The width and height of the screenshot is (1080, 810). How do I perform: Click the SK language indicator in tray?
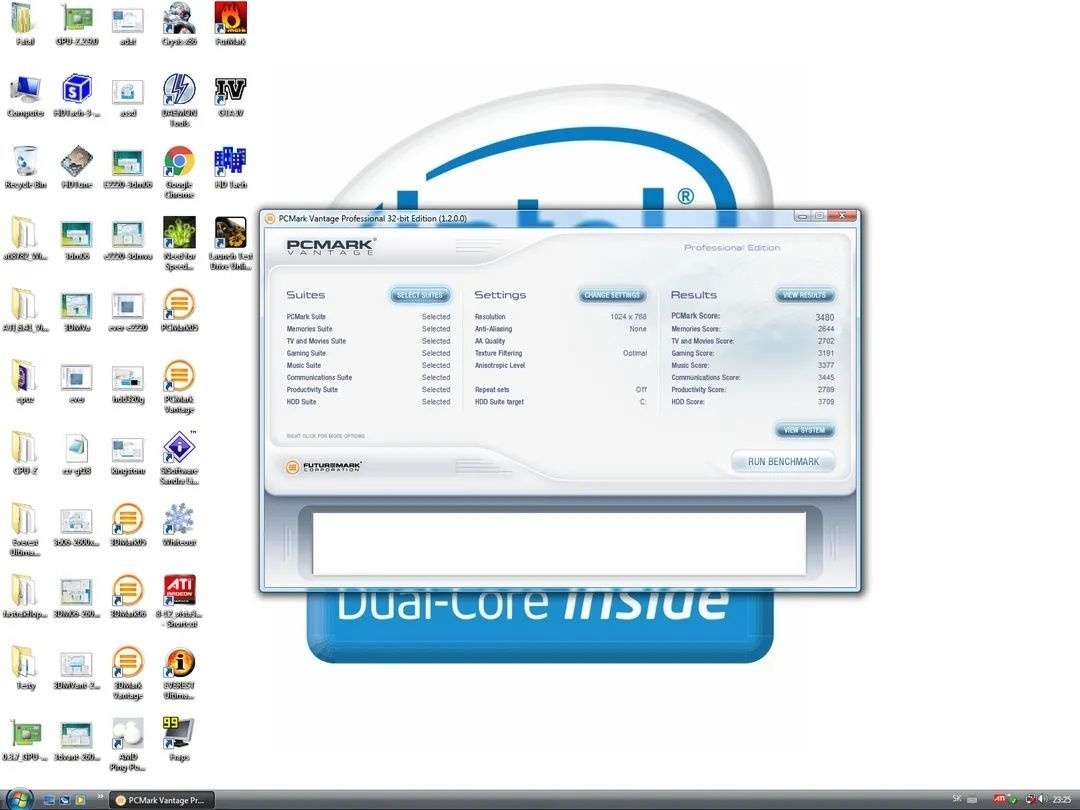click(957, 799)
